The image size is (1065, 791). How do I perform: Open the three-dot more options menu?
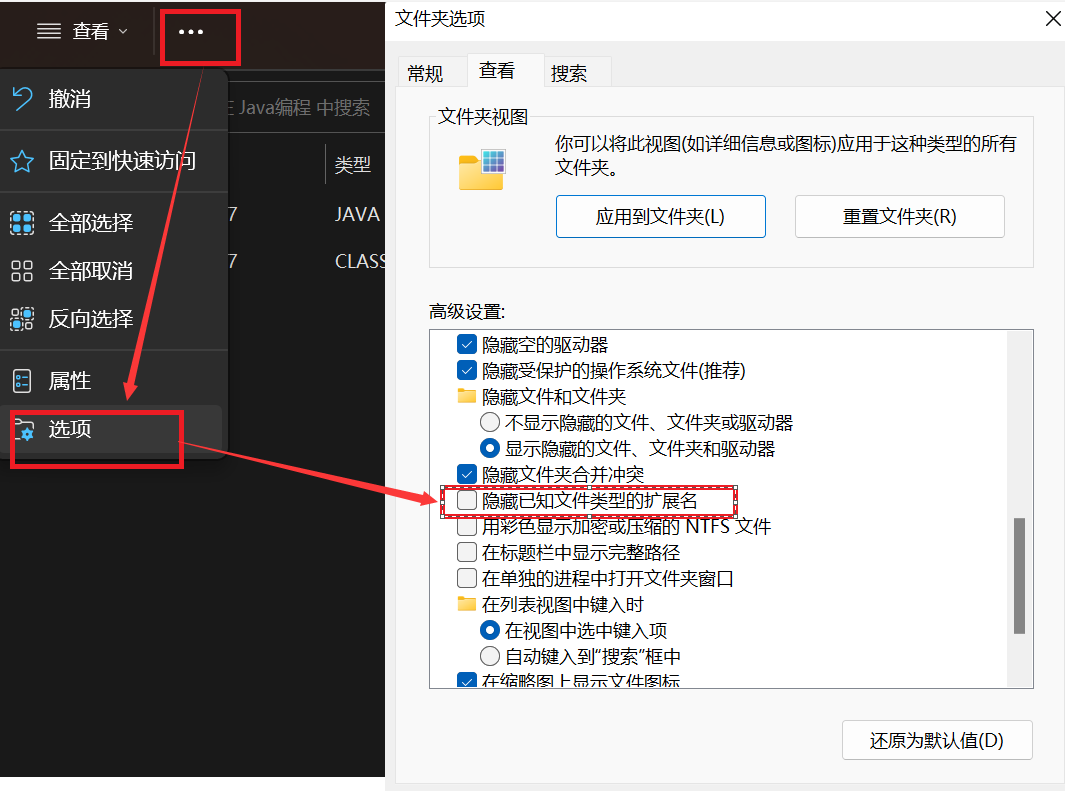[x=191, y=32]
